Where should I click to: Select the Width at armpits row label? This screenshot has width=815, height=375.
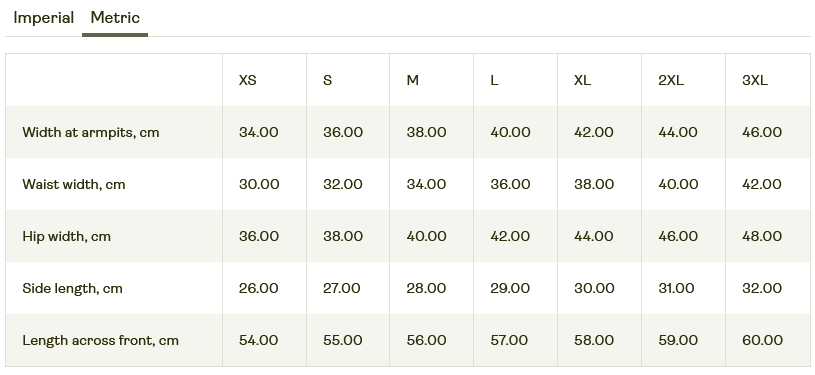91,132
